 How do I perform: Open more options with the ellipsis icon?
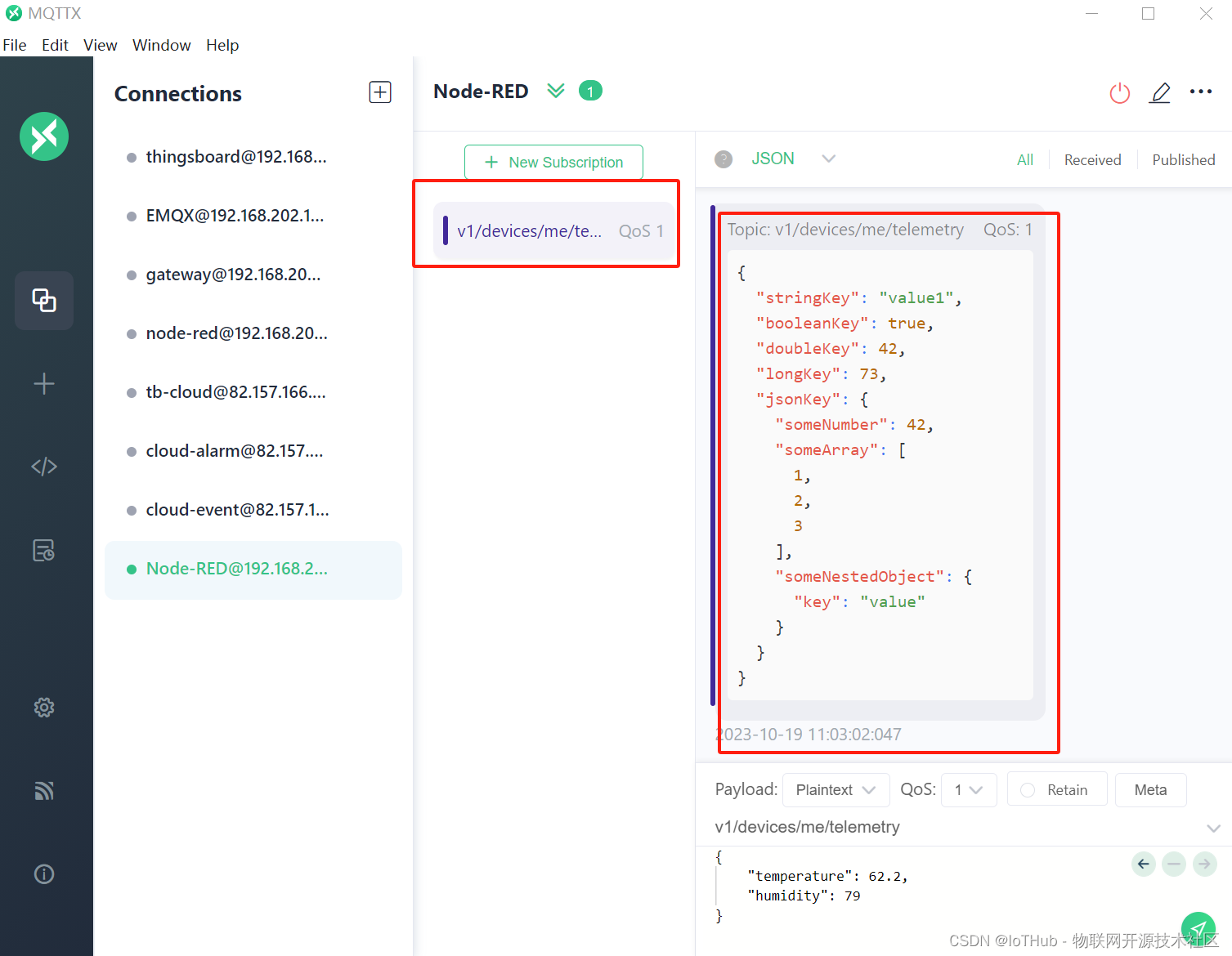pyautogui.click(x=1200, y=92)
